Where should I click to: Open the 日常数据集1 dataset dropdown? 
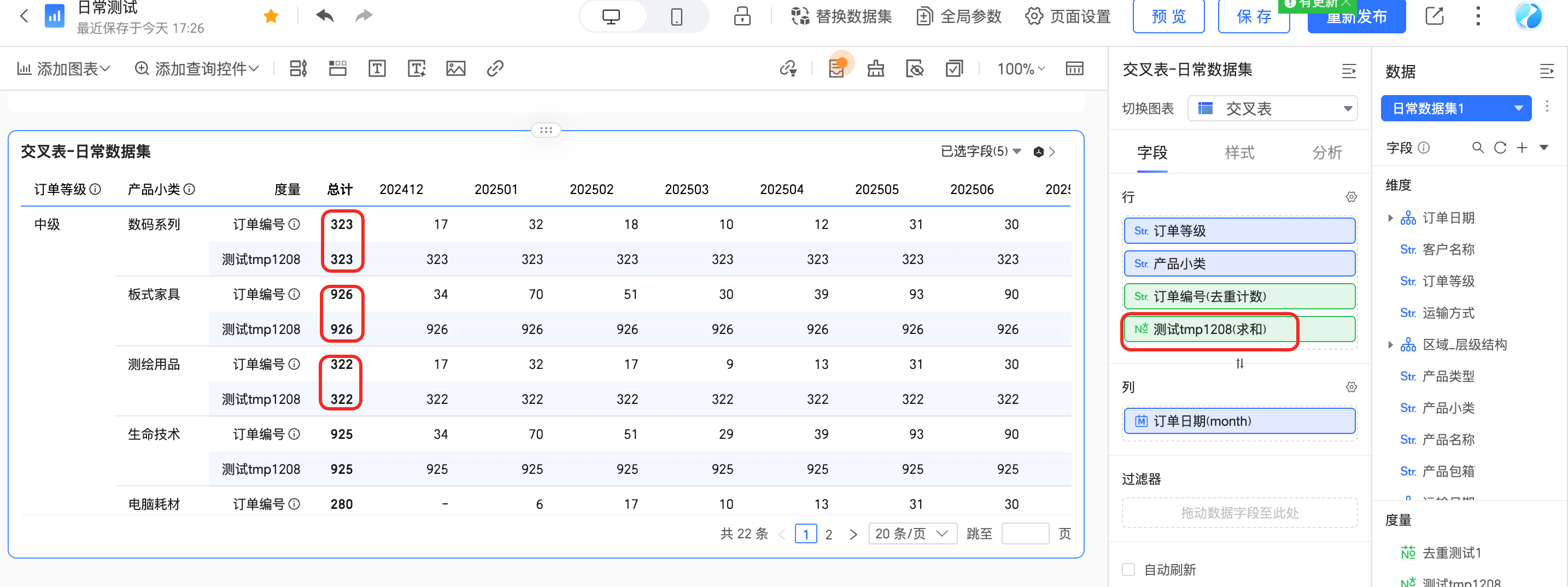[x=1455, y=109]
